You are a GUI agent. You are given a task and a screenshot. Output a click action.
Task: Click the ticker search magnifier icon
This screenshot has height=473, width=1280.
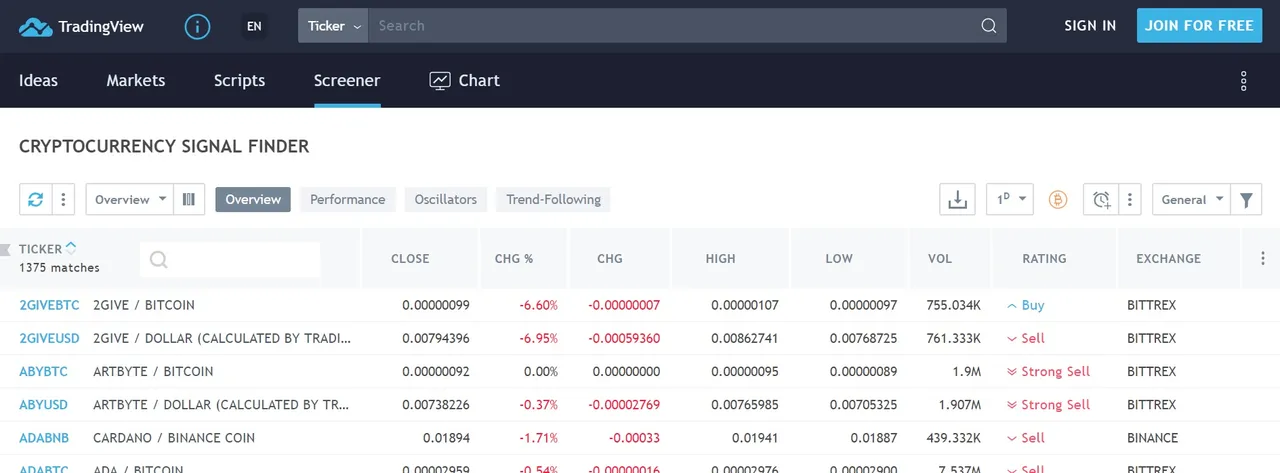[x=158, y=260]
